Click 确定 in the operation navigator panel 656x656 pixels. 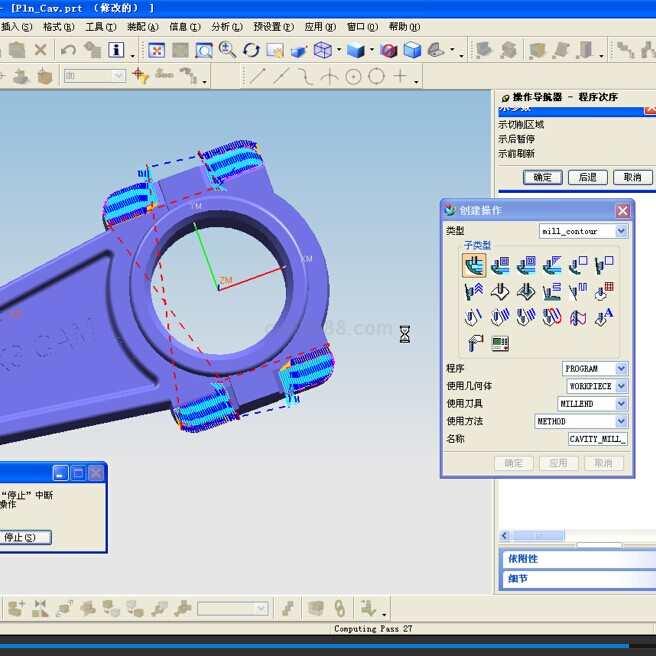(x=542, y=177)
